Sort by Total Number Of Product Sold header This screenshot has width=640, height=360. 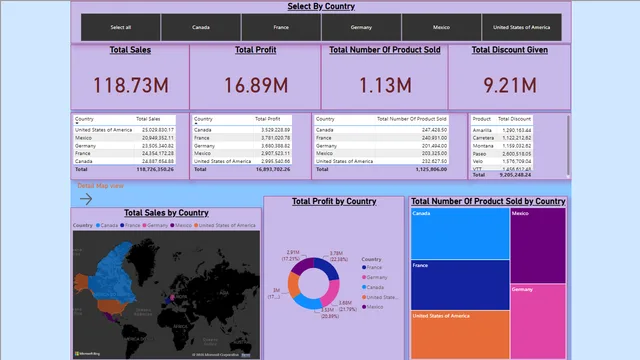pyautogui.click(x=411, y=119)
